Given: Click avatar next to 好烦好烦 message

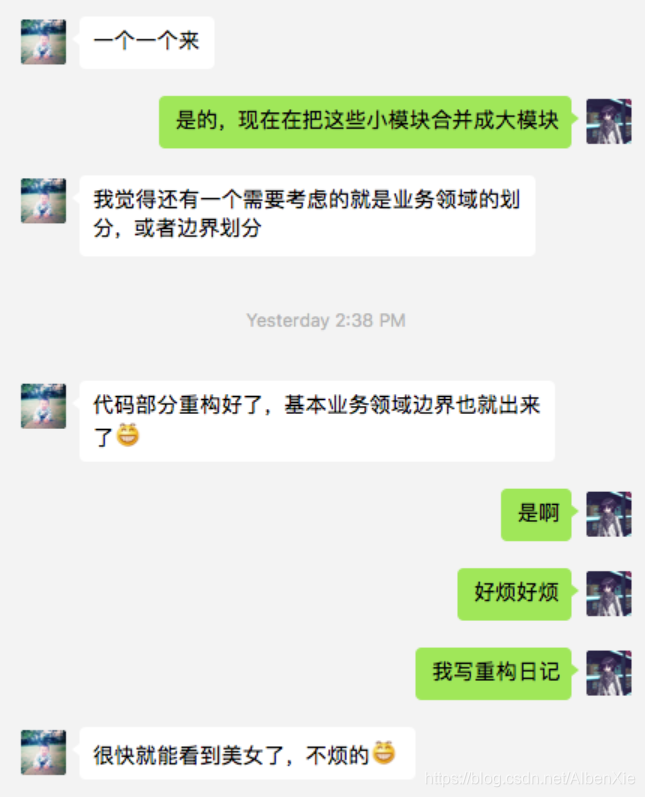Looking at the screenshot, I should tap(609, 593).
